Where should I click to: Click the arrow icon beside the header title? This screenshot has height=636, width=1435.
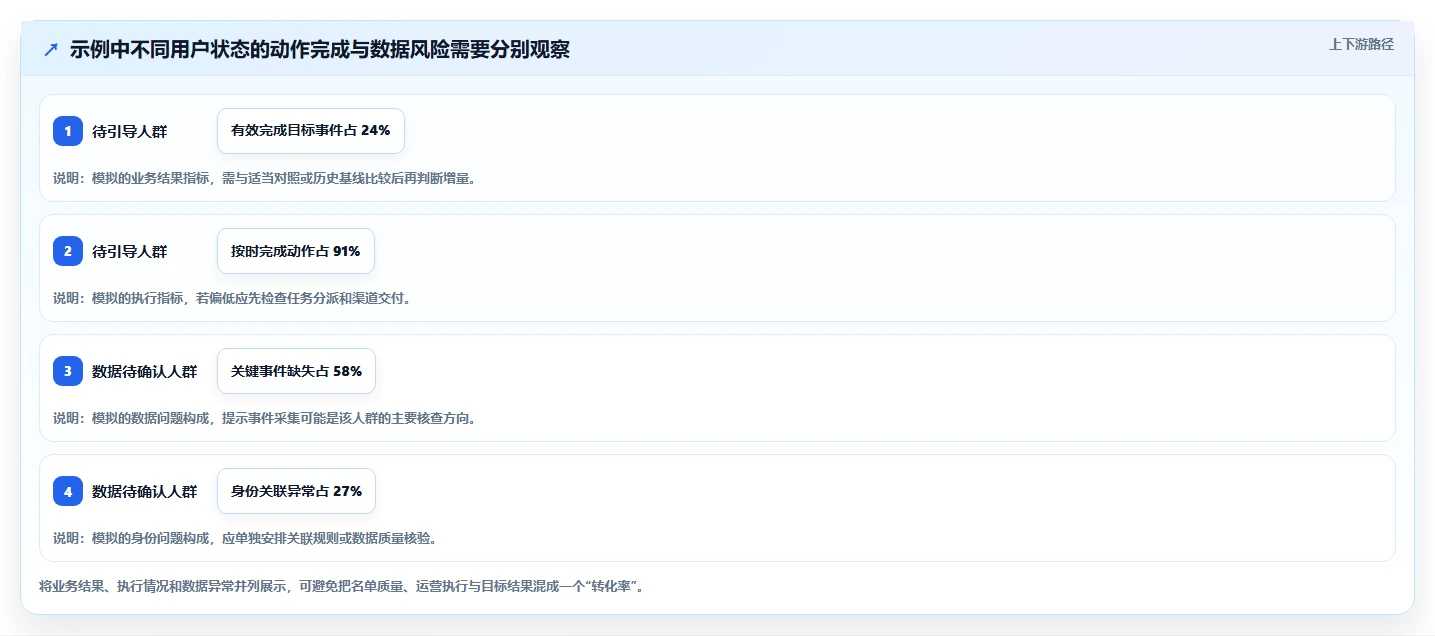51,50
